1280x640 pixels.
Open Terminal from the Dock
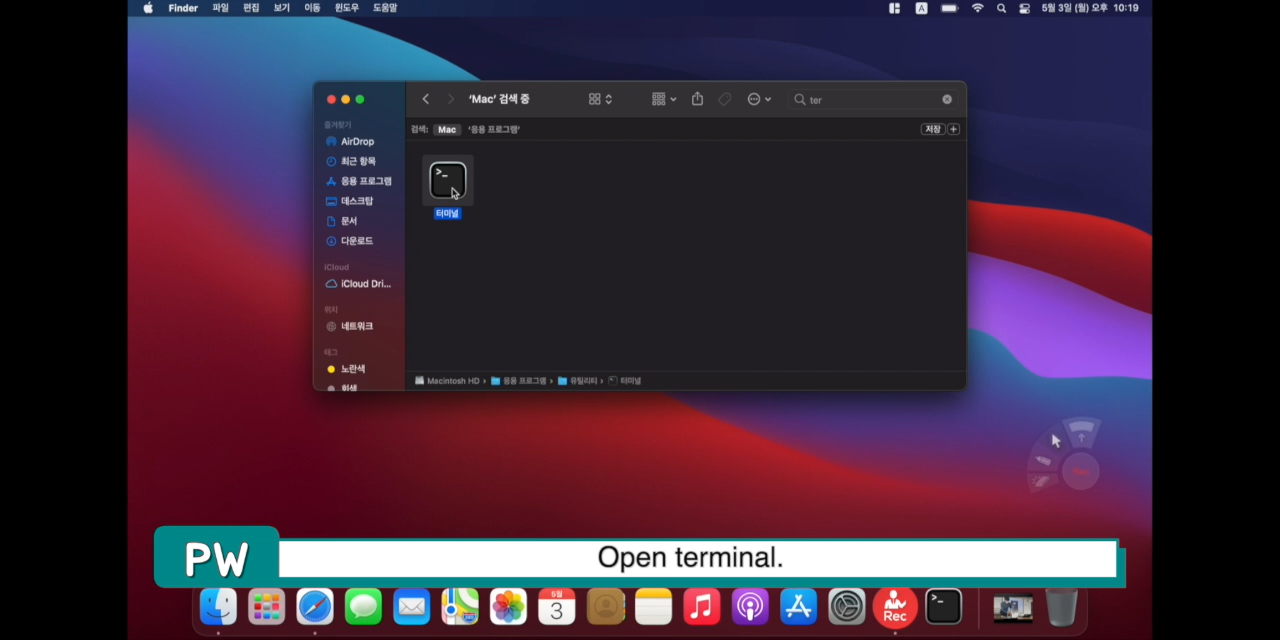point(943,606)
